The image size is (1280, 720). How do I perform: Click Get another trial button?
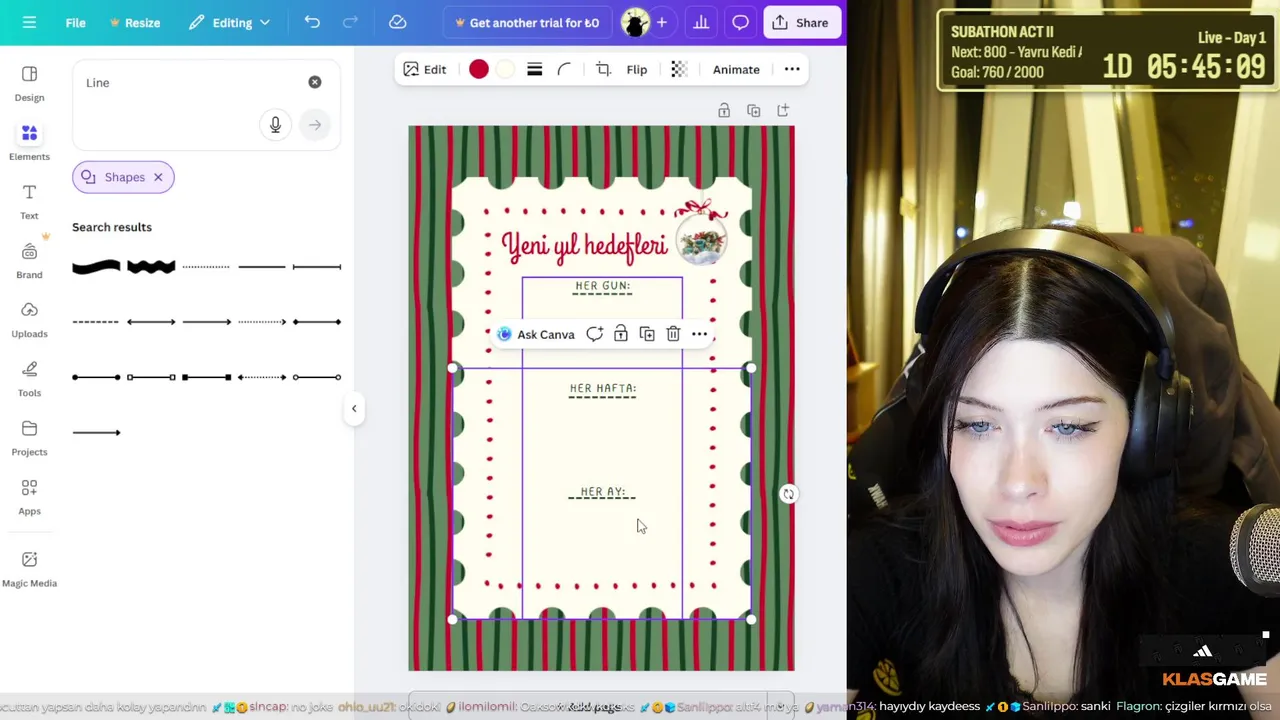coord(526,22)
